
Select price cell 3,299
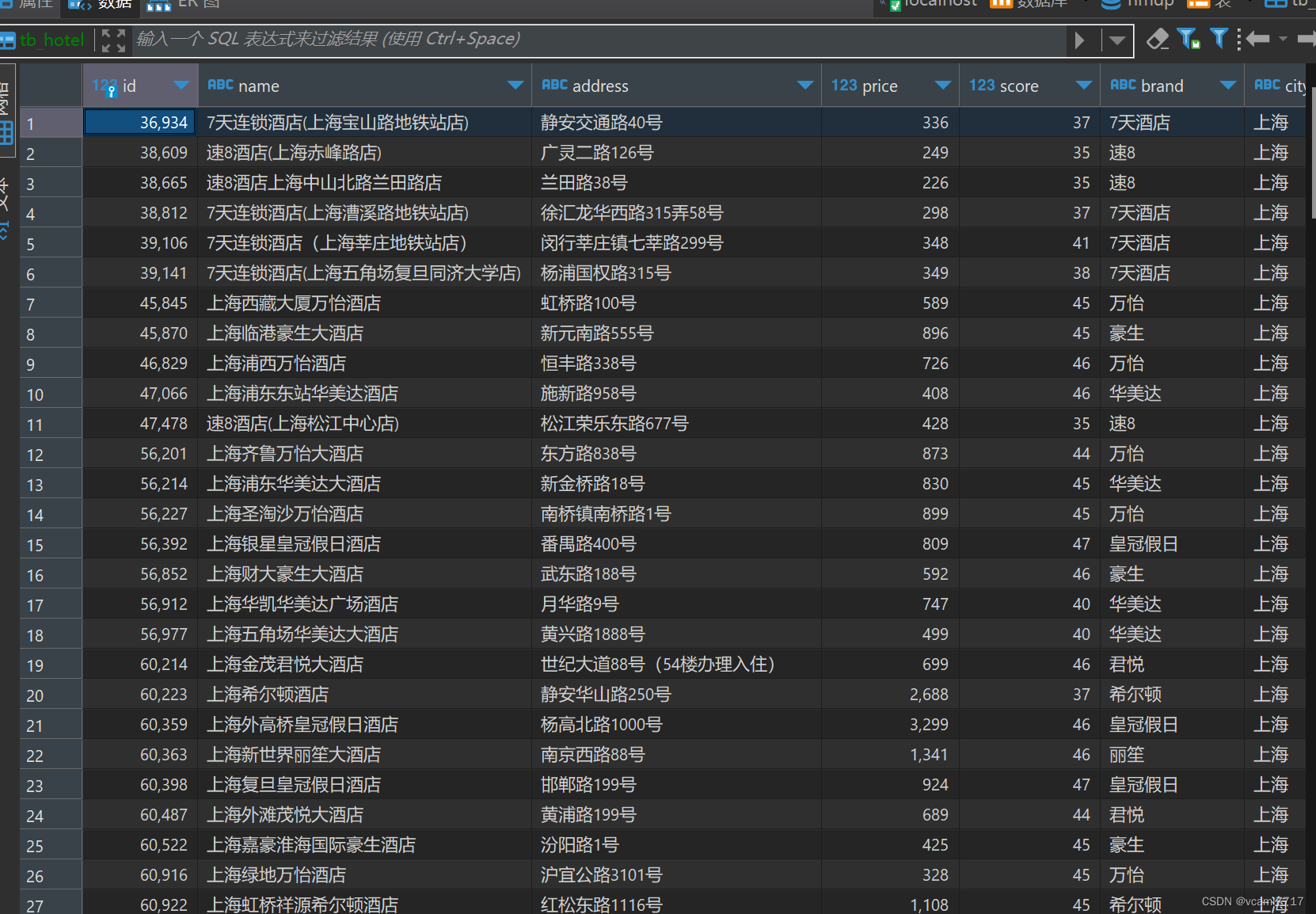(890, 725)
